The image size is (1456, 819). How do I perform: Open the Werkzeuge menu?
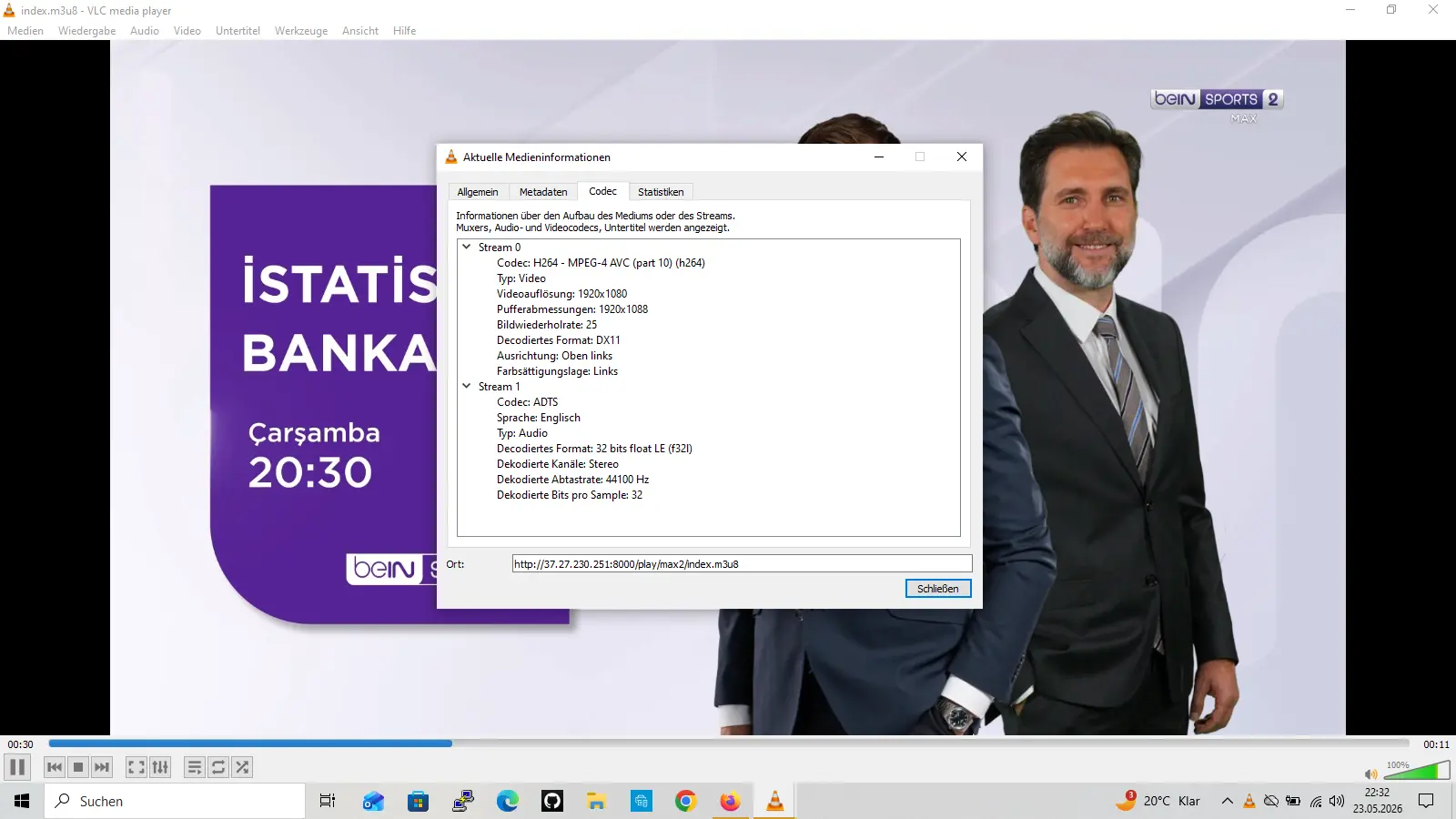click(x=301, y=31)
